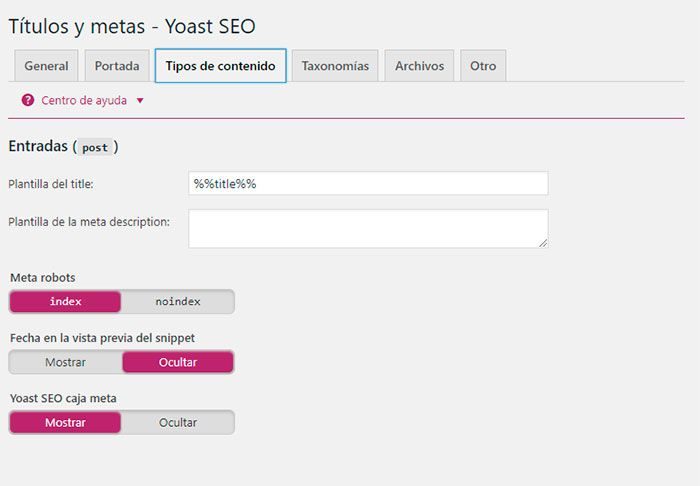Viewport: 700px width, 486px height.
Task: Click the 'Títulos y metas - Yoast SEO' heading
Action: (132, 26)
